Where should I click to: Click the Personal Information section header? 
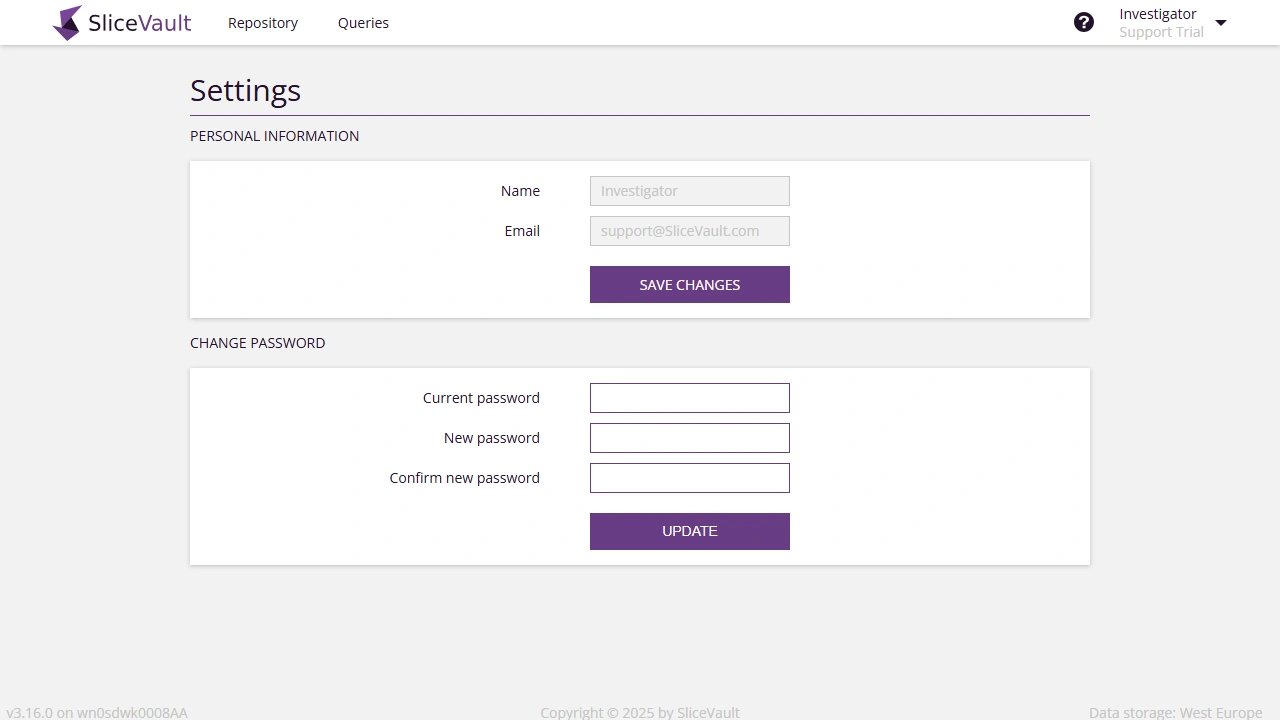274,136
